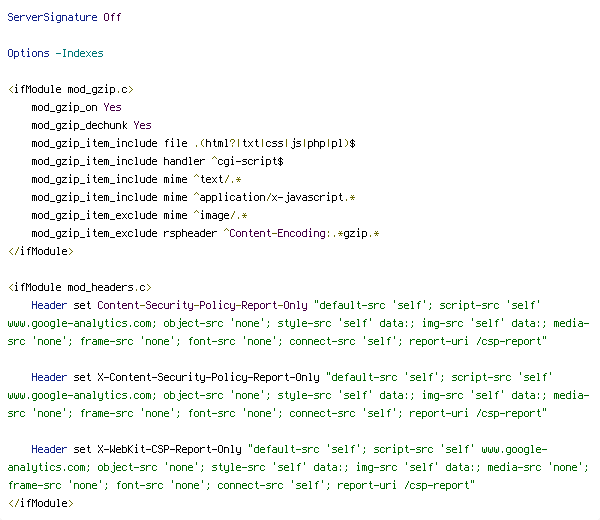
Task: Click the opening ifModule mod_gzip.c tag
Action: [x=71, y=90]
